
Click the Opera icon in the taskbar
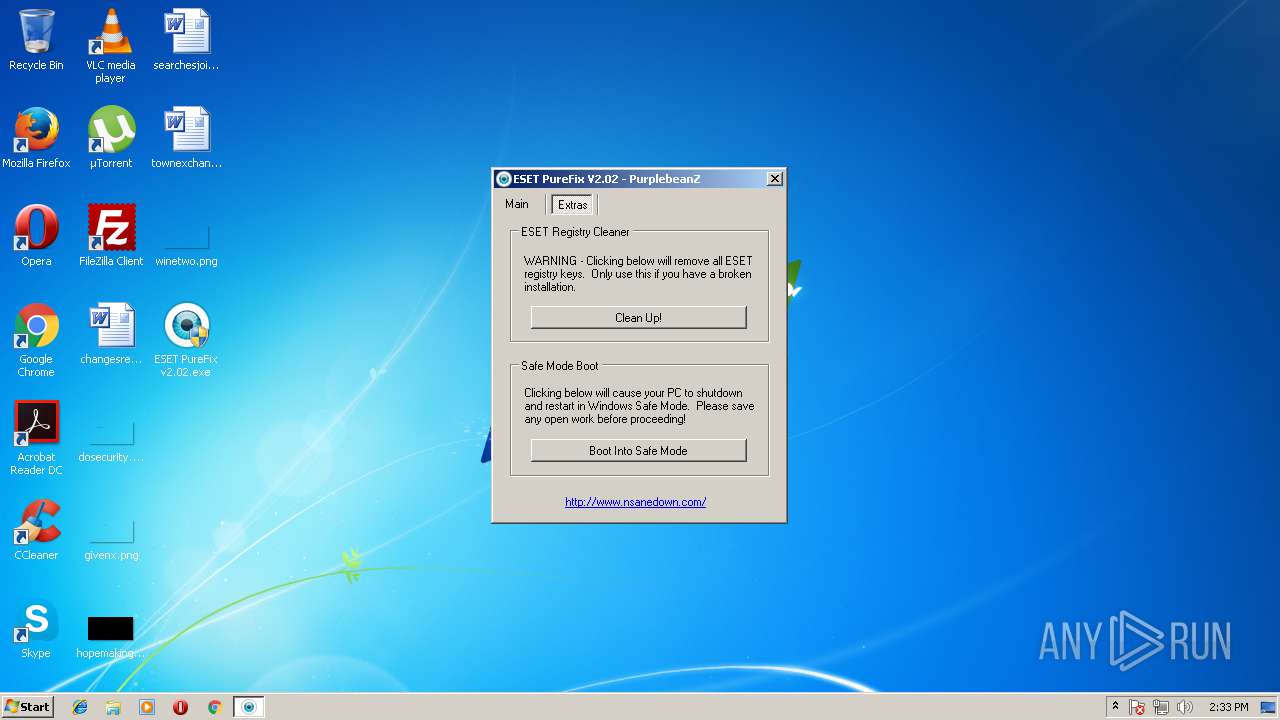click(x=180, y=707)
